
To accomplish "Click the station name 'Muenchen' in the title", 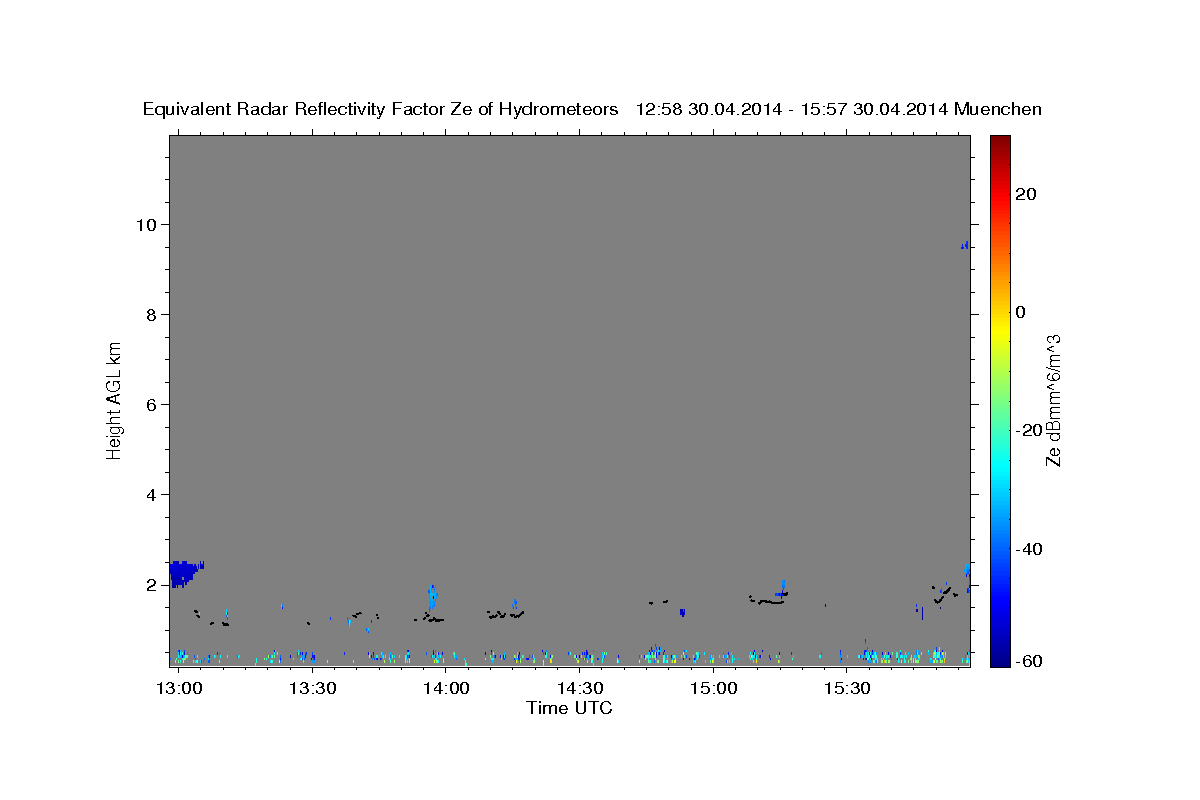I will coord(998,110).
